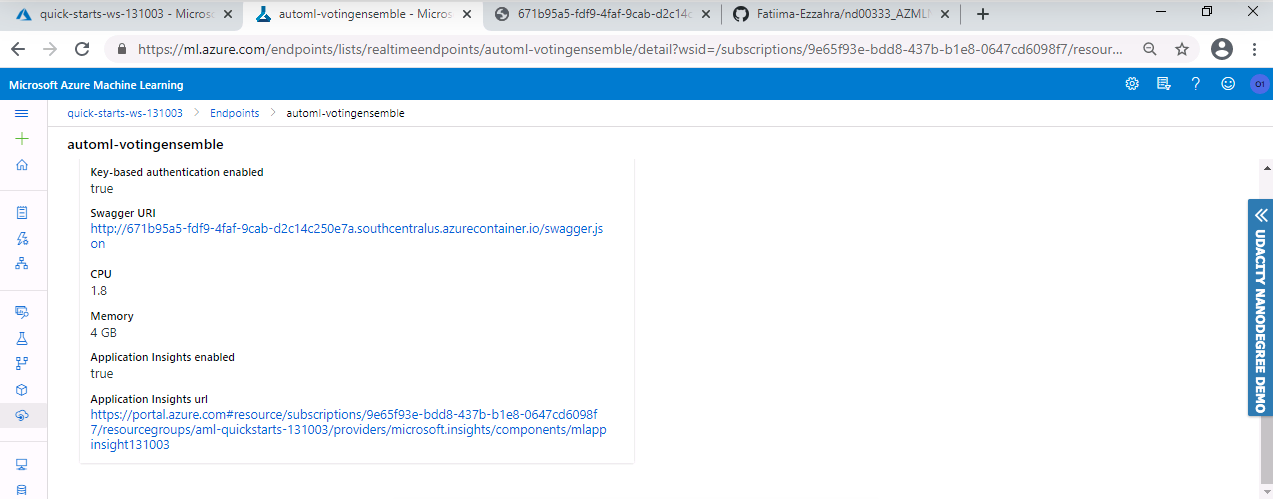Click the smiley feedback icon
Viewport: 1273px width, 499px height.
coord(1227,84)
